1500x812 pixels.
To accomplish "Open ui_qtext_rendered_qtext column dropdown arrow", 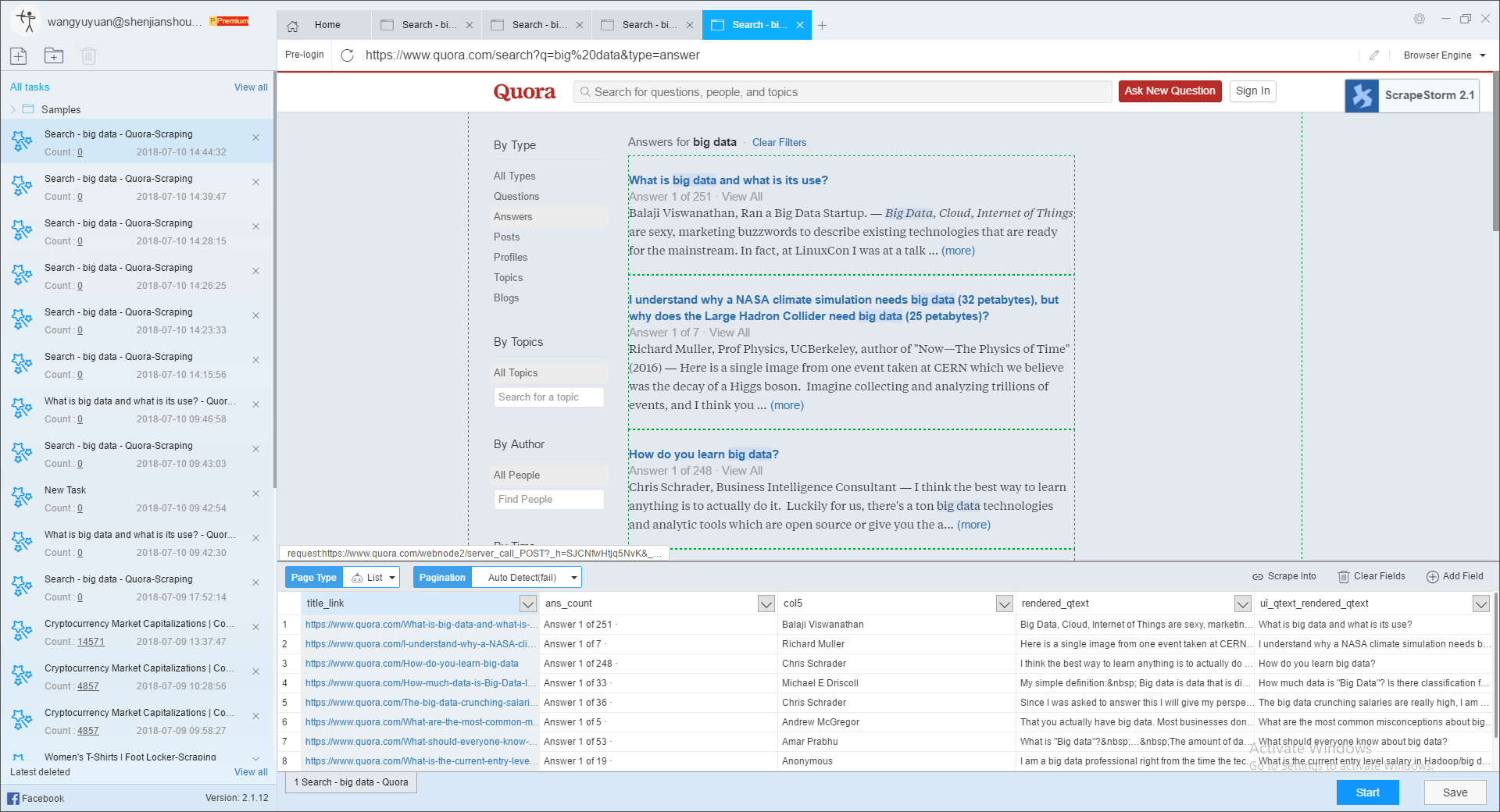I will (x=1481, y=604).
